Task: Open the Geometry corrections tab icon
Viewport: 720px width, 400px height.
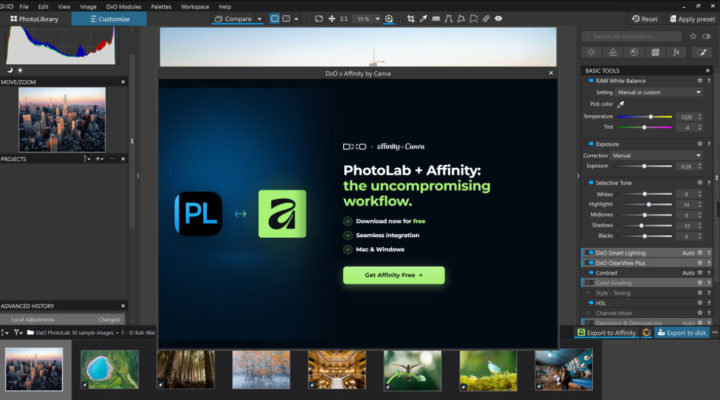Action: click(655, 52)
